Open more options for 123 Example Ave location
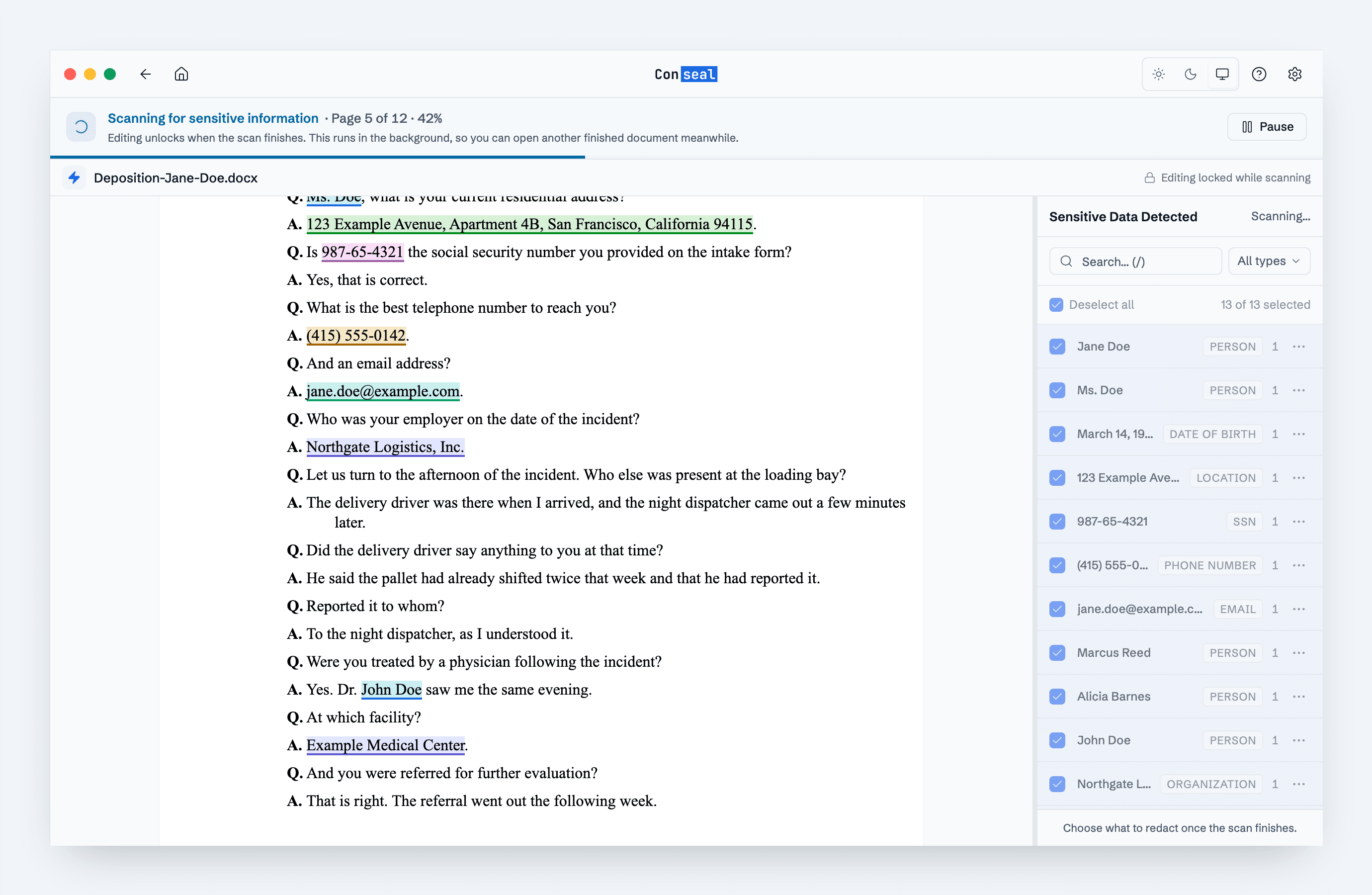This screenshot has width=1372, height=895. (1299, 477)
